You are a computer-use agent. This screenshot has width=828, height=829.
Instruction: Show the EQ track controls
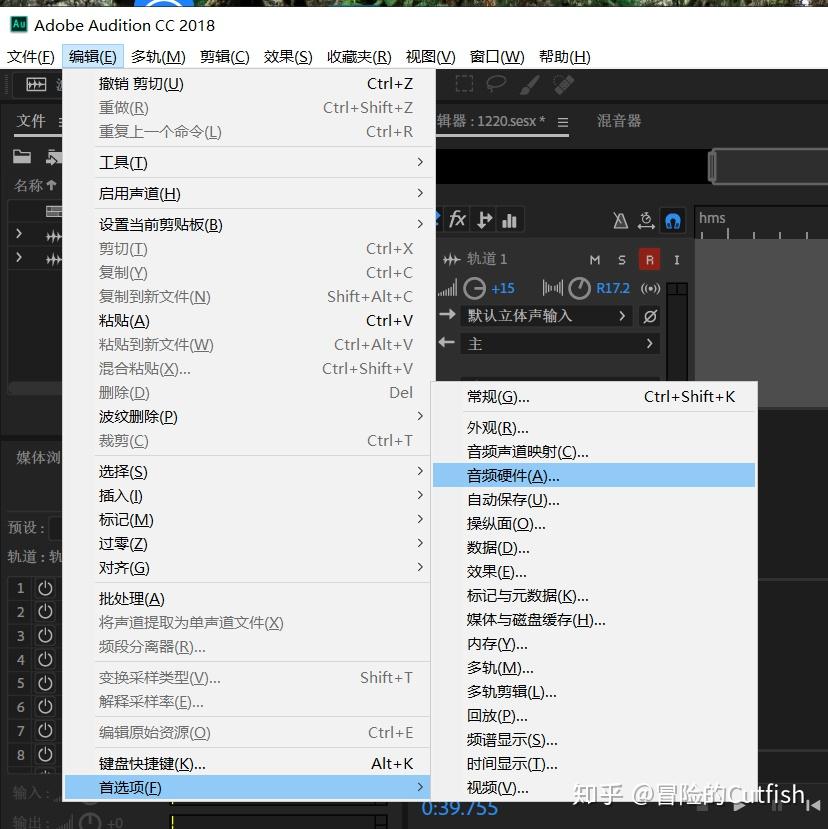pos(510,219)
